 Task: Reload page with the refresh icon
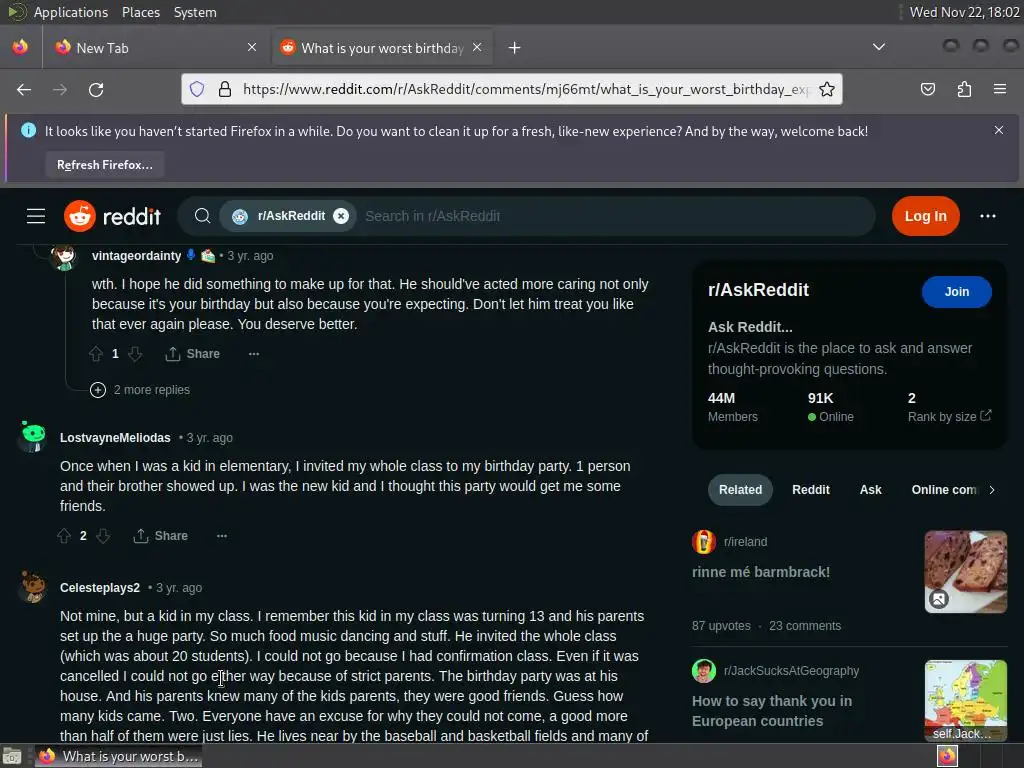coord(96,89)
